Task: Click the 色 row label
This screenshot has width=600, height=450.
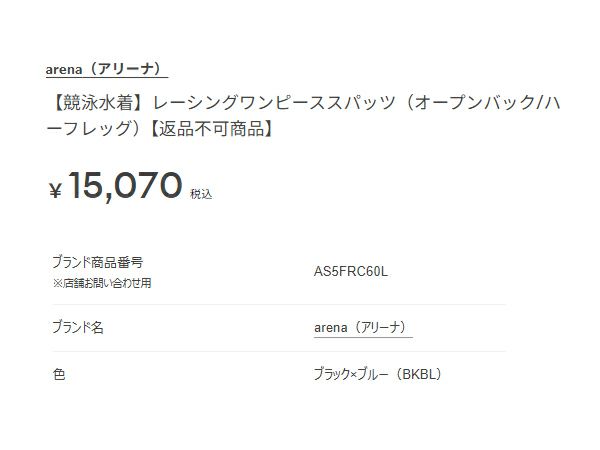Action: [58, 375]
